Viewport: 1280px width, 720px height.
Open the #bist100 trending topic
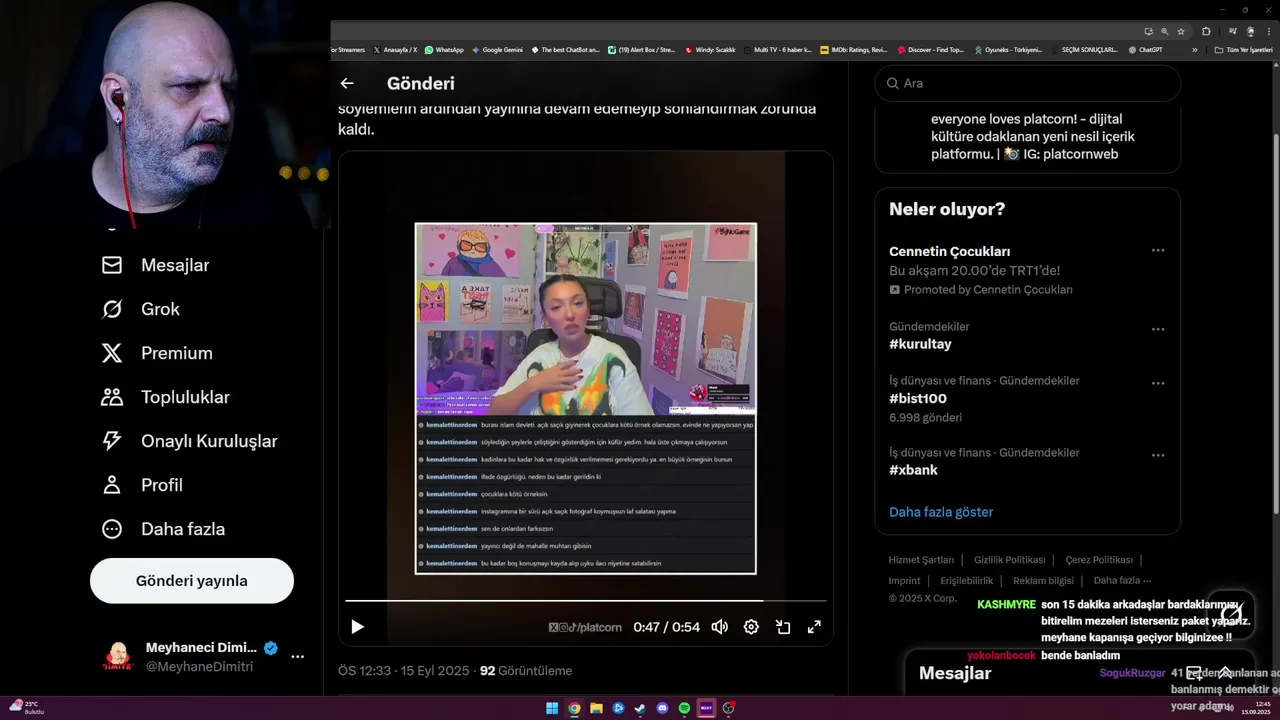pos(917,398)
